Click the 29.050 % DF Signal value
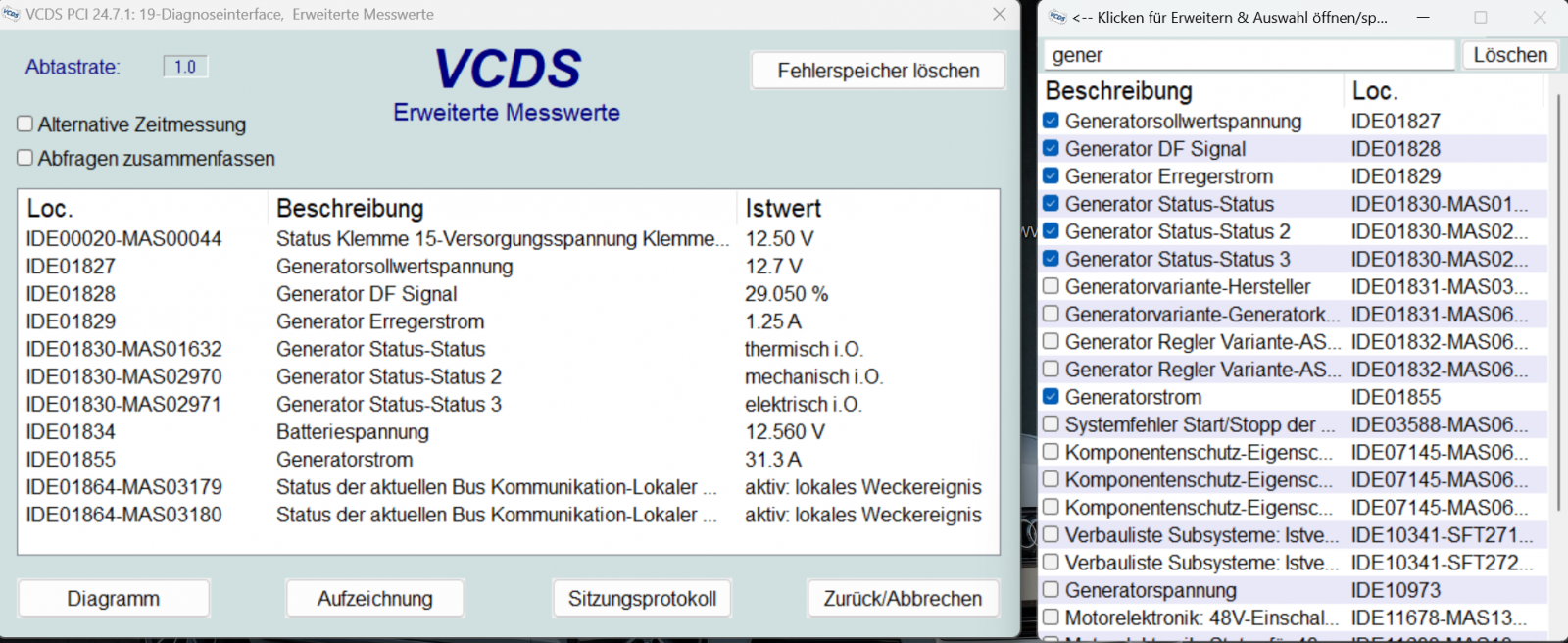 [x=787, y=294]
